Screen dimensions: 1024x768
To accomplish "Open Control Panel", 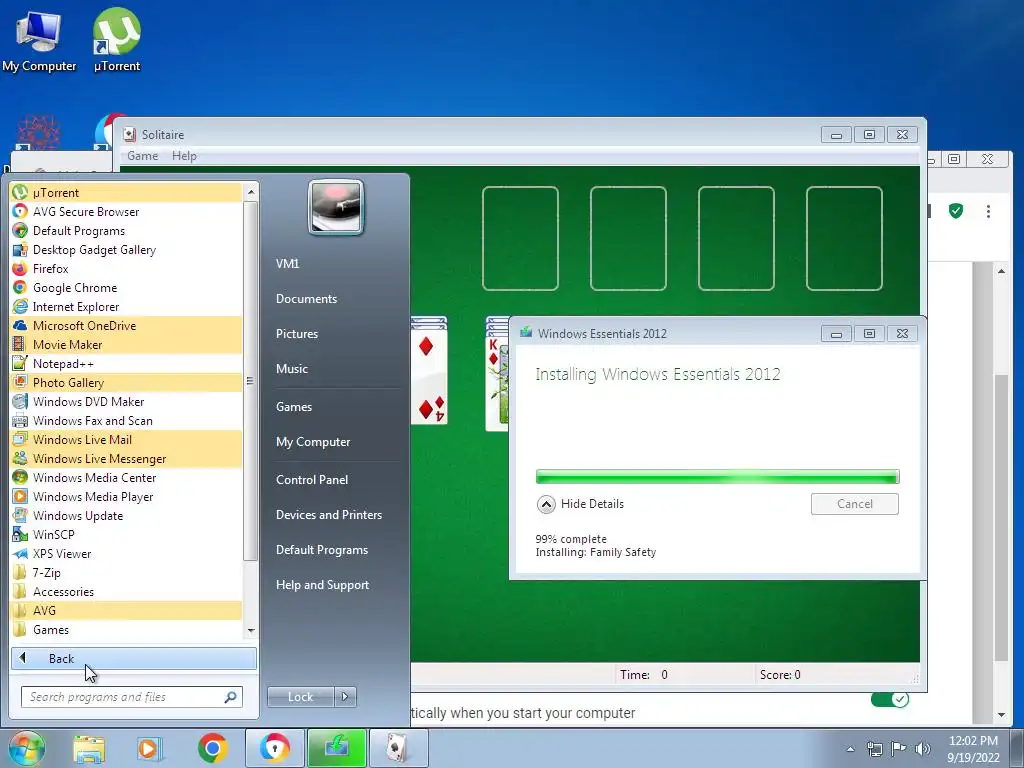I will click(x=312, y=480).
